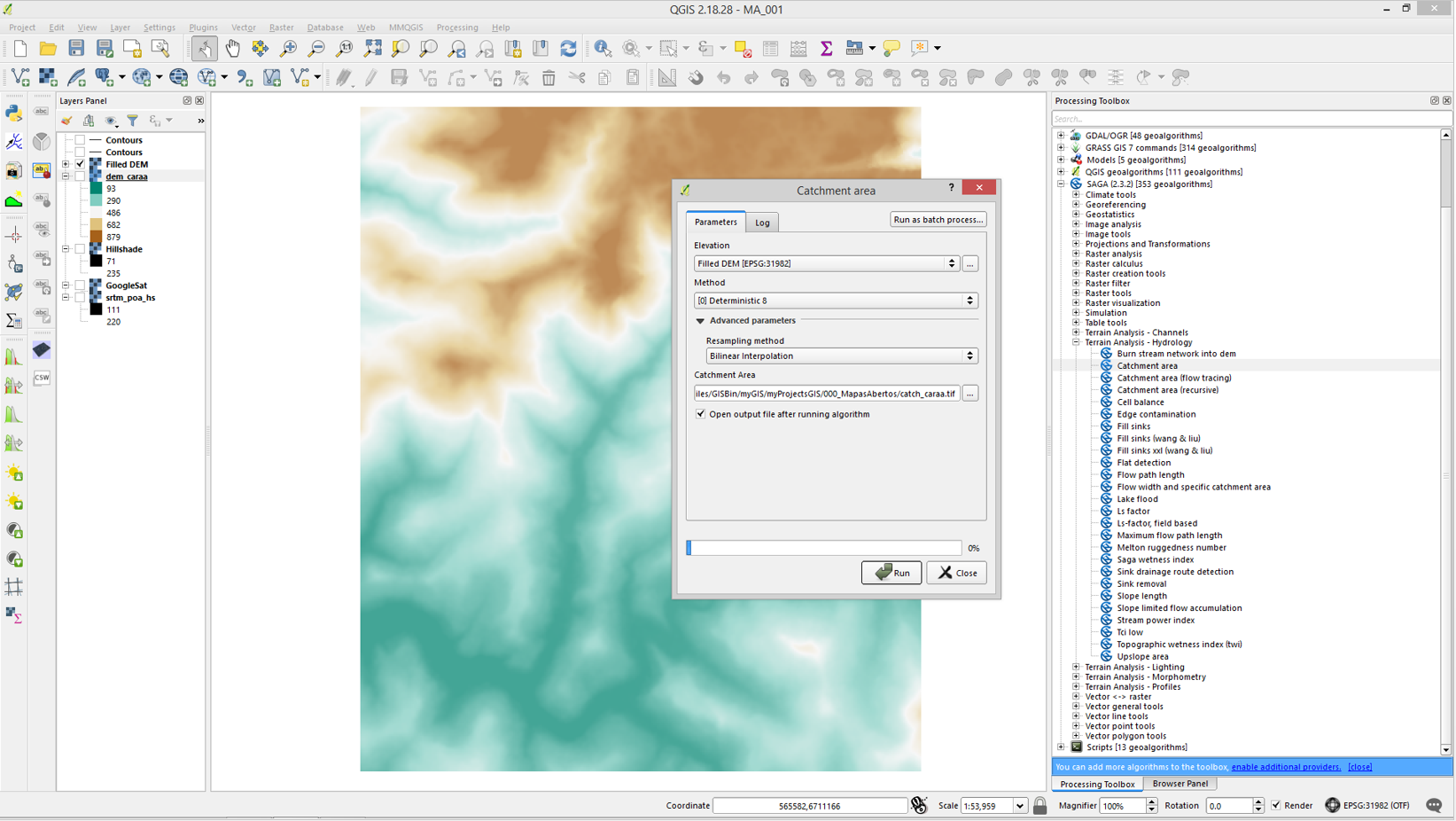Expand Terrain Analysis - Lighting group

1076,667
